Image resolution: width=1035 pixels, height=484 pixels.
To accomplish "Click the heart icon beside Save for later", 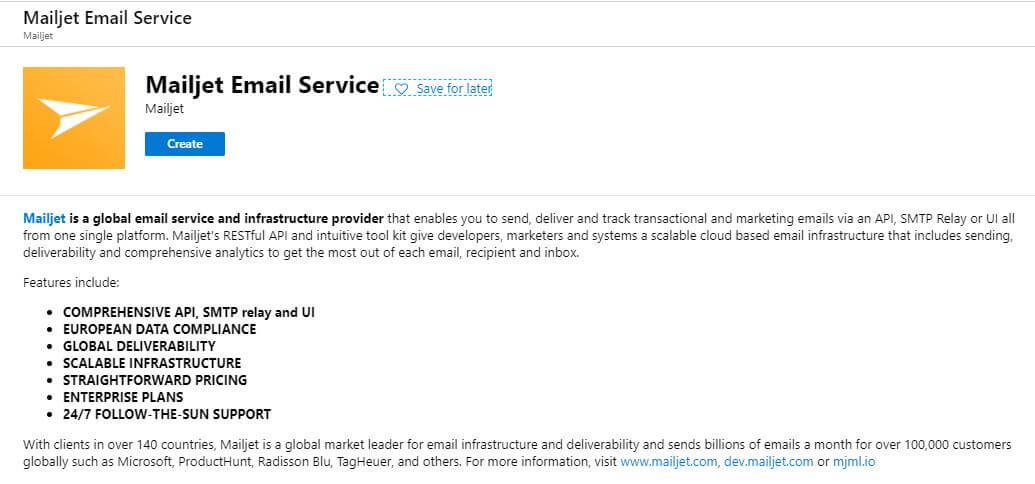I will [401, 89].
